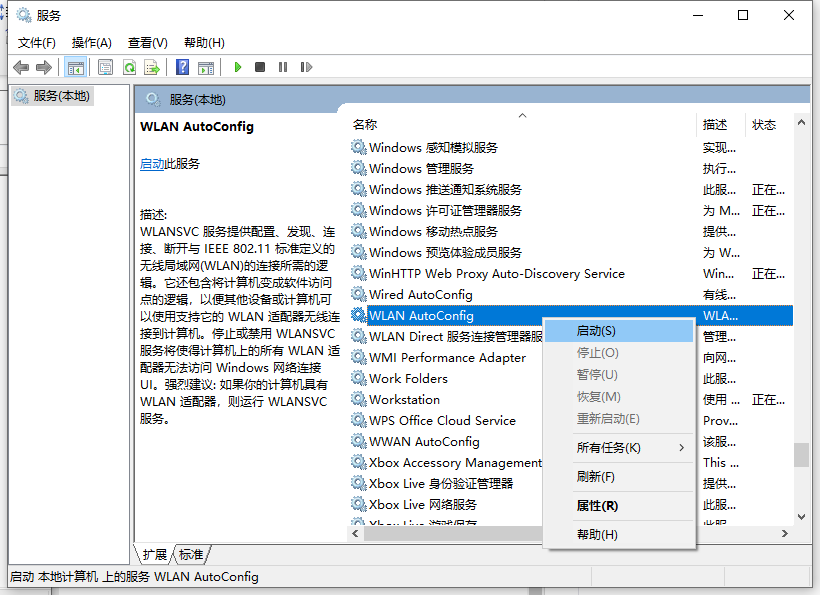Viewport: 820px width, 595px height.
Task: Click the Stop Service square icon
Action: (x=260, y=67)
